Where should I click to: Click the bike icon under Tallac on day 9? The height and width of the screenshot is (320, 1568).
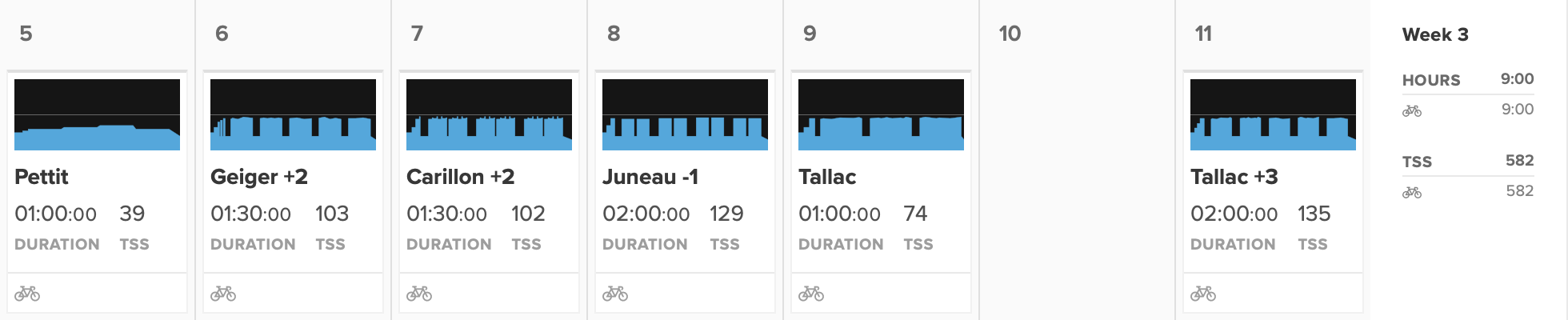pos(811,294)
